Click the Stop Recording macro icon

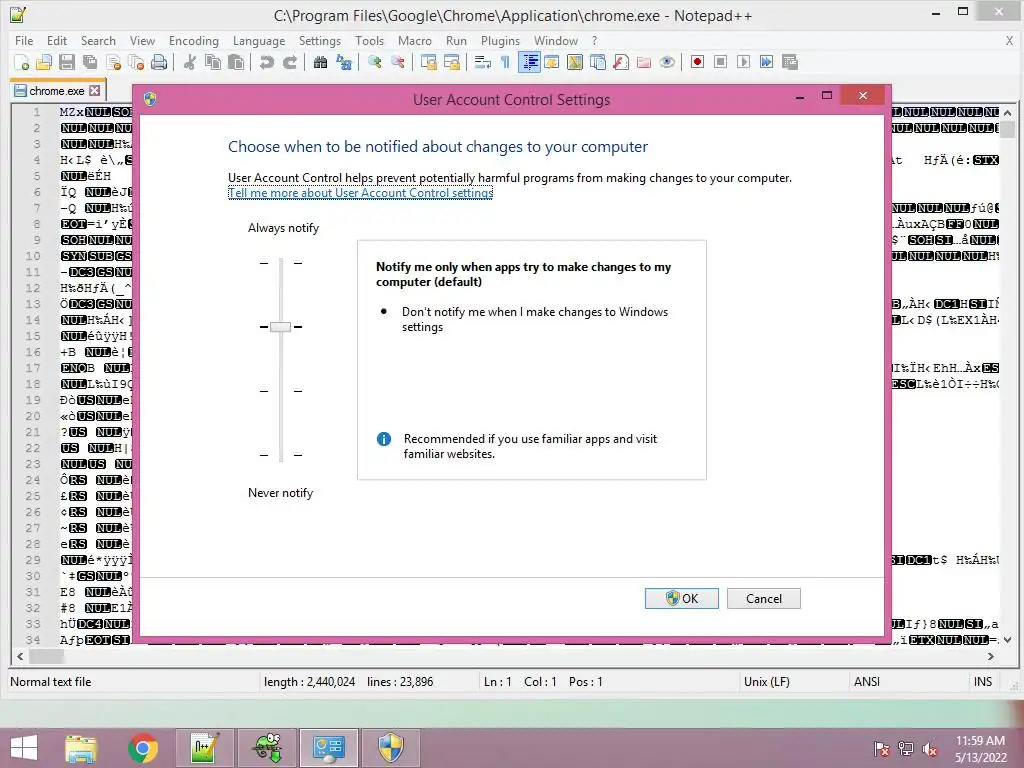point(720,62)
